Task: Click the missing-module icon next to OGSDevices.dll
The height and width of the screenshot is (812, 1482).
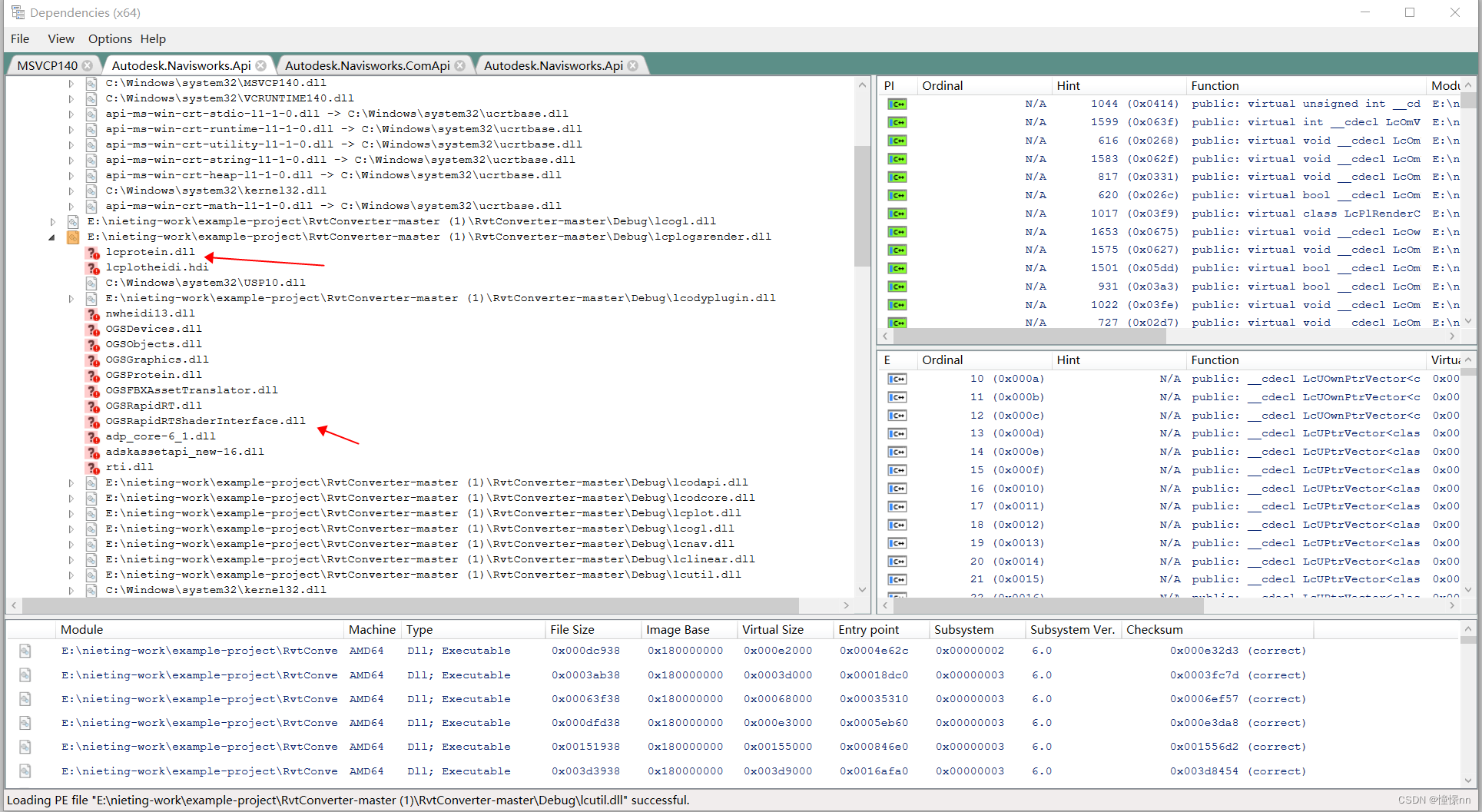Action: (x=93, y=329)
